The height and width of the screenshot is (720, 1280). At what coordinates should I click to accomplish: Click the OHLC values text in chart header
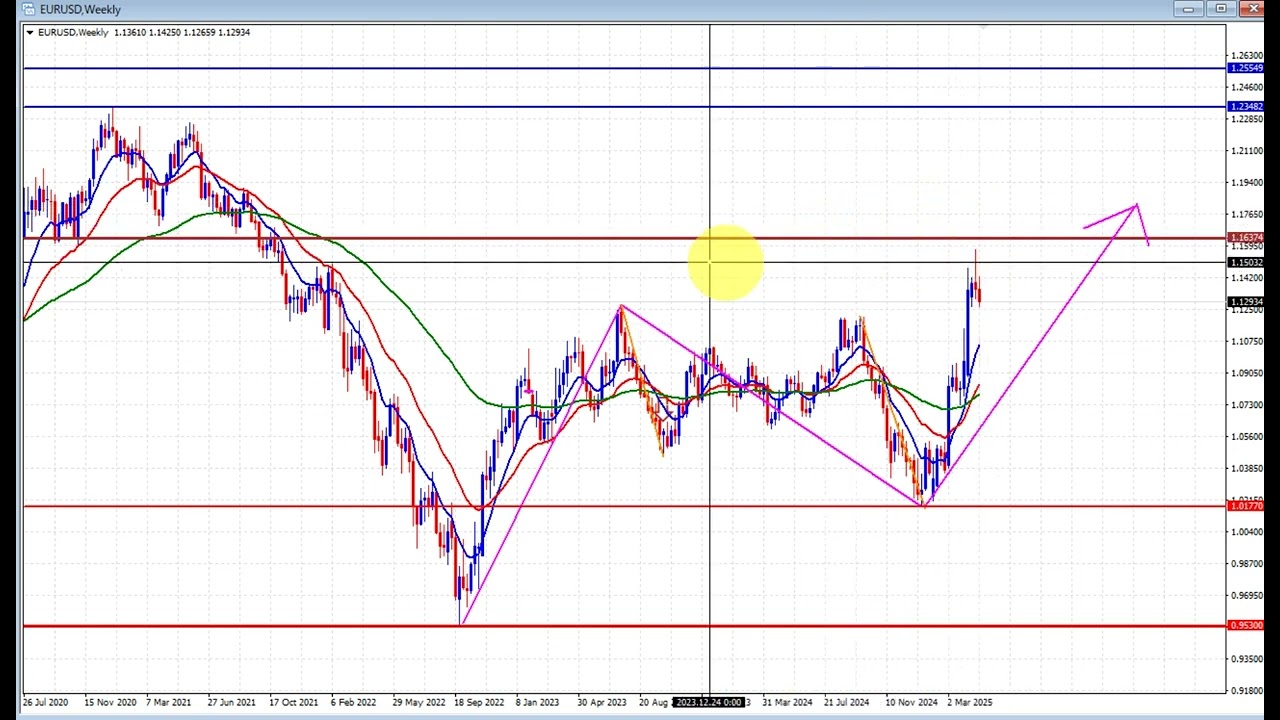click(x=182, y=33)
